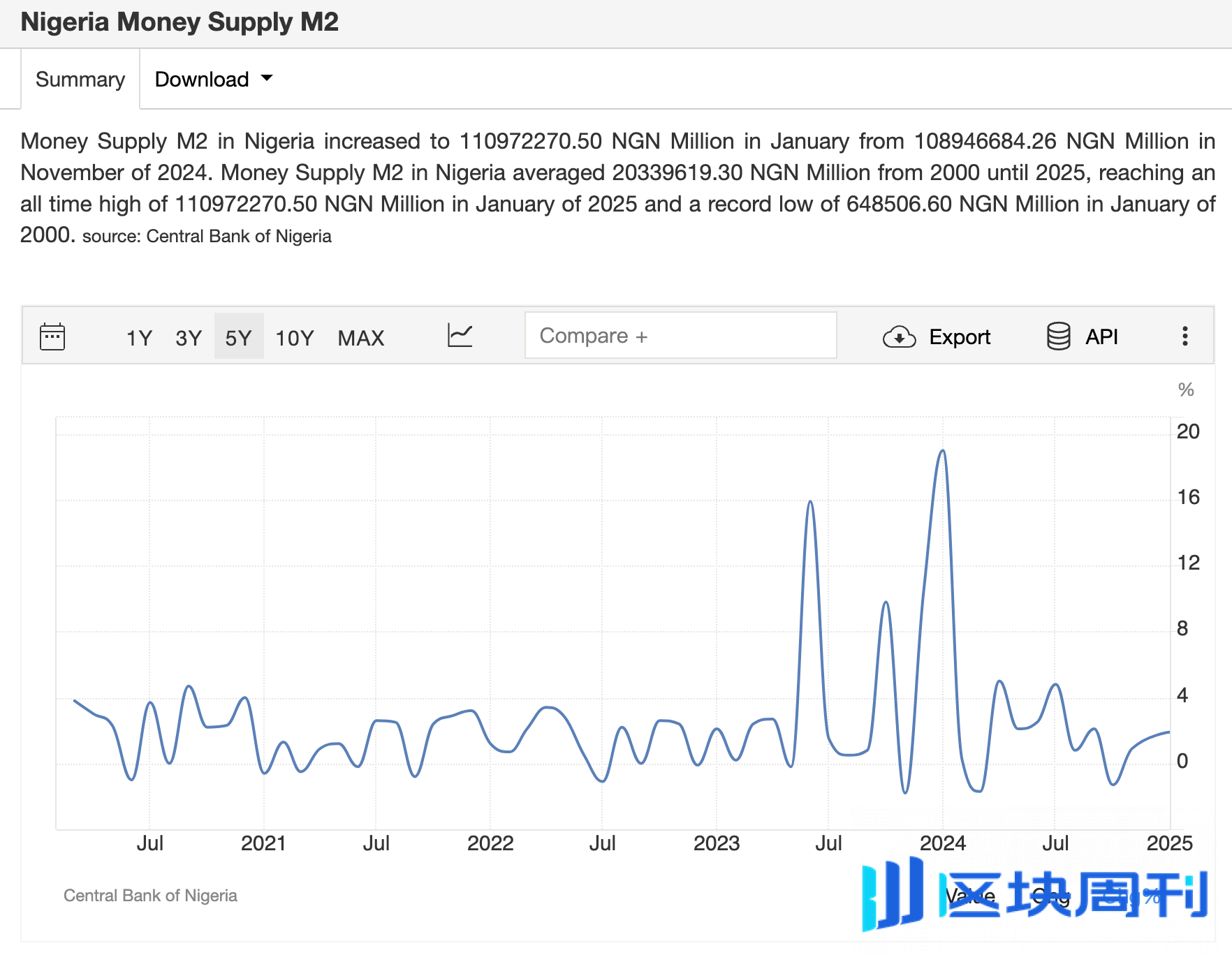The width and height of the screenshot is (1232, 955).
Task: Open the Download tab menu
Action: (202, 80)
